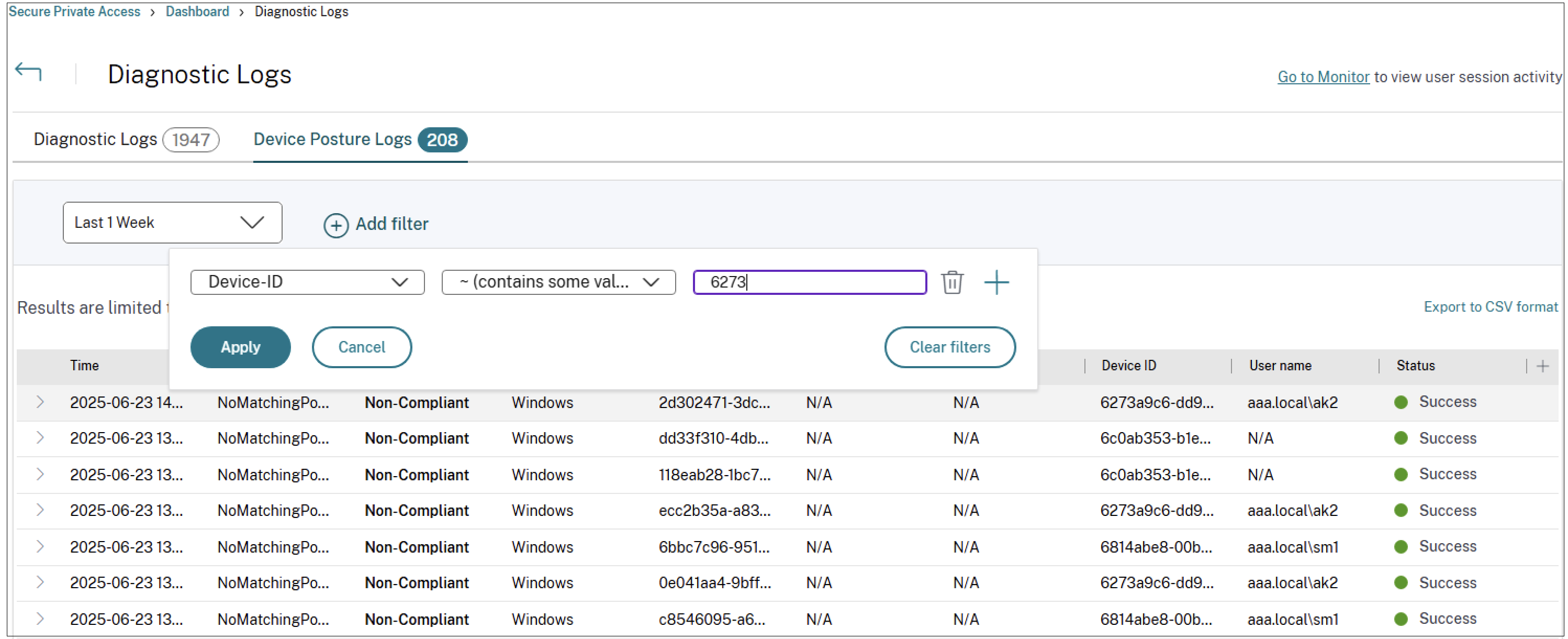Click the filter value field containing 6273
The image size is (1568, 639).
pyautogui.click(x=809, y=282)
